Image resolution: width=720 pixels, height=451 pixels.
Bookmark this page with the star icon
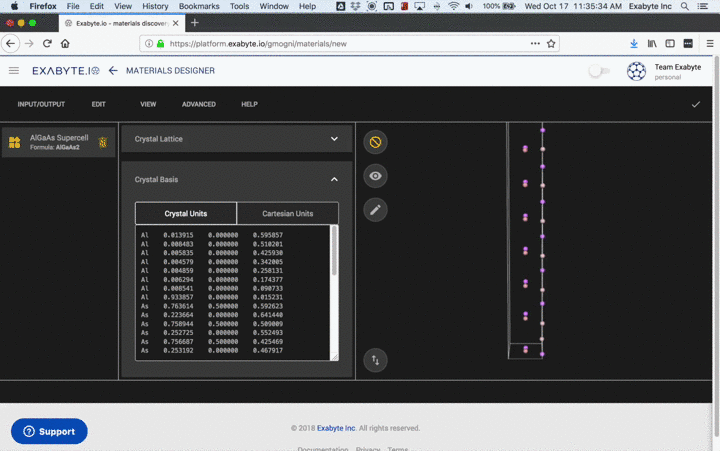coord(551,44)
